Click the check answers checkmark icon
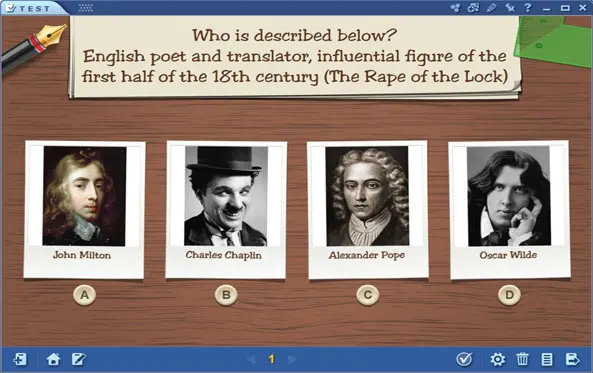593x373 pixels. (464, 359)
